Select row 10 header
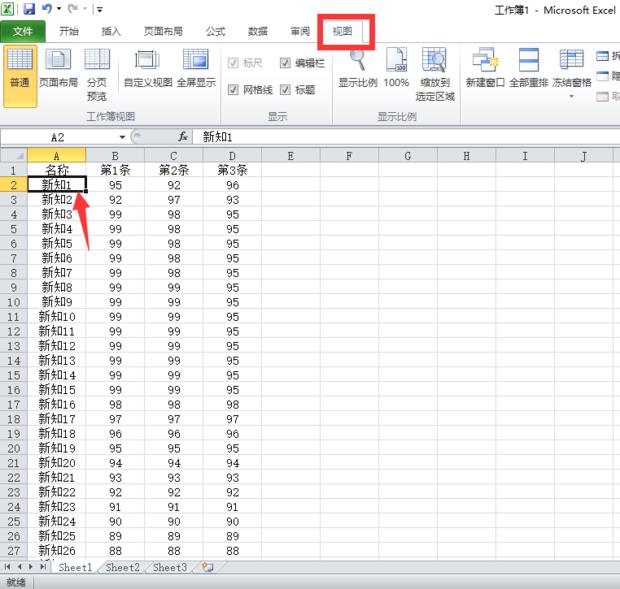This screenshot has width=620, height=589. [x=13, y=302]
